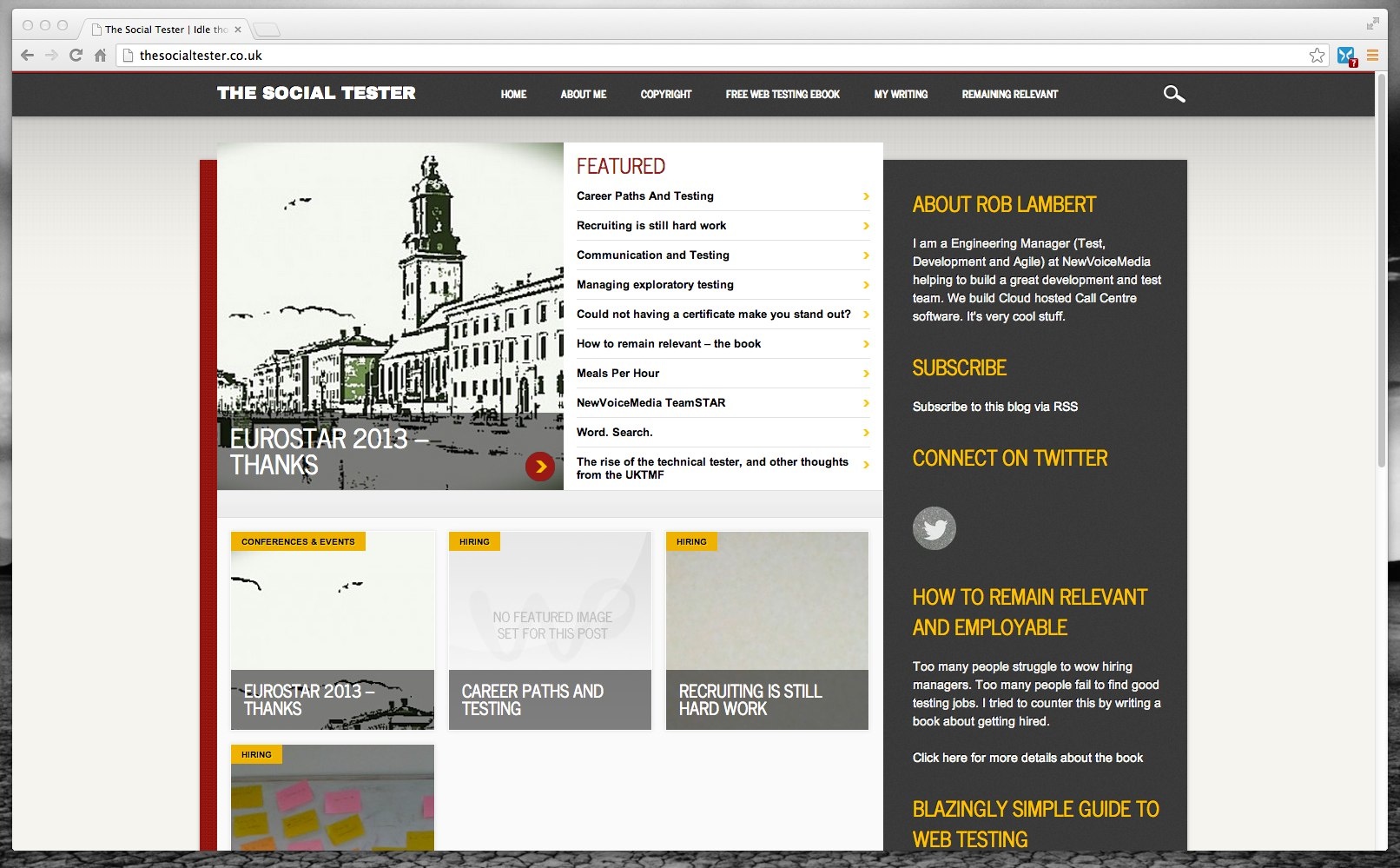Viewport: 1400px width, 868px height.
Task: Close the Social Tester browser tab
Action: [x=238, y=30]
